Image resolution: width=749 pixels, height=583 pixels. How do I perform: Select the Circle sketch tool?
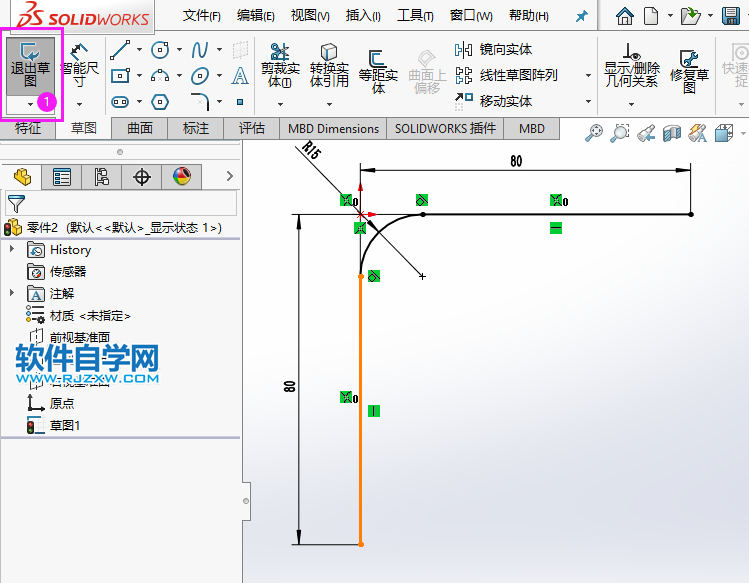[160, 50]
